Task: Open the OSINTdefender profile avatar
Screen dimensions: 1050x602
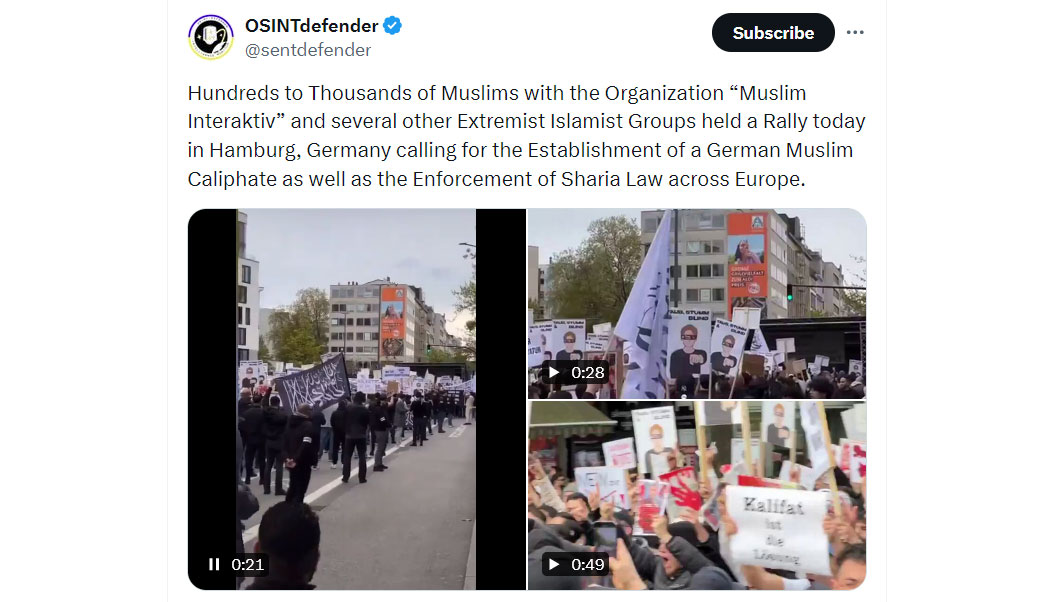Action: coord(211,37)
